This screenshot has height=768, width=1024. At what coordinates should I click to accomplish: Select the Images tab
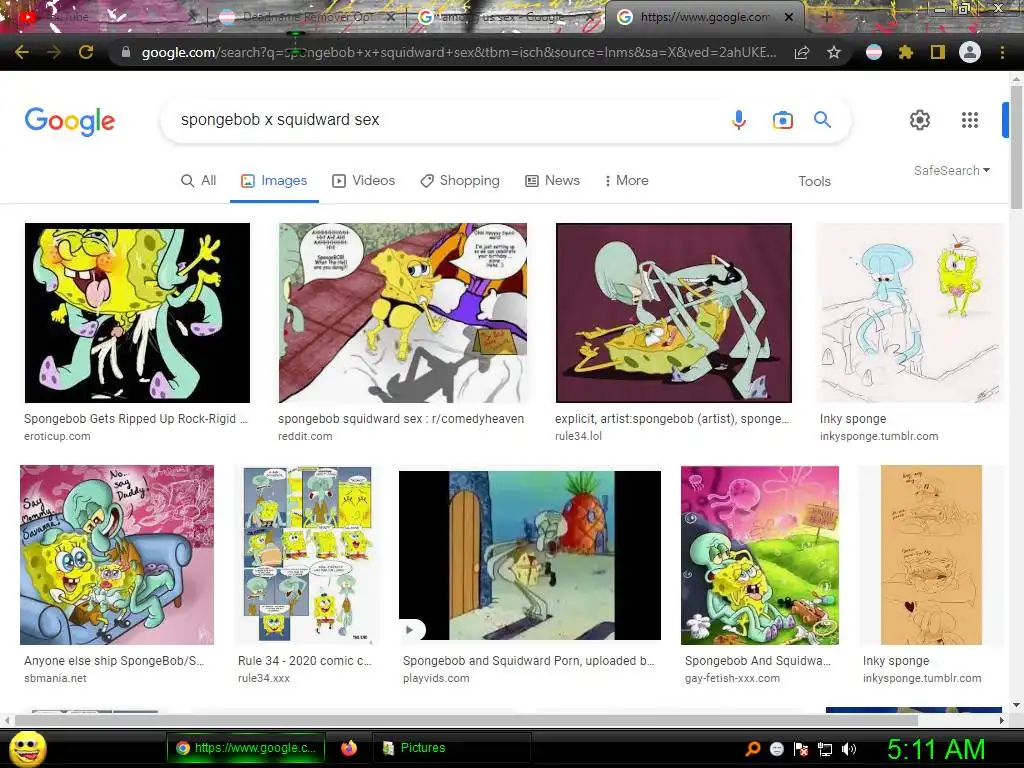(274, 180)
